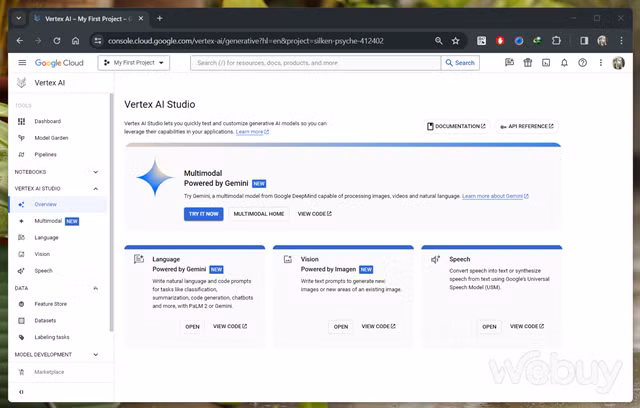This screenshot has width=640, height=408.
Task: Open the help question mark icon
Action: 582,62
